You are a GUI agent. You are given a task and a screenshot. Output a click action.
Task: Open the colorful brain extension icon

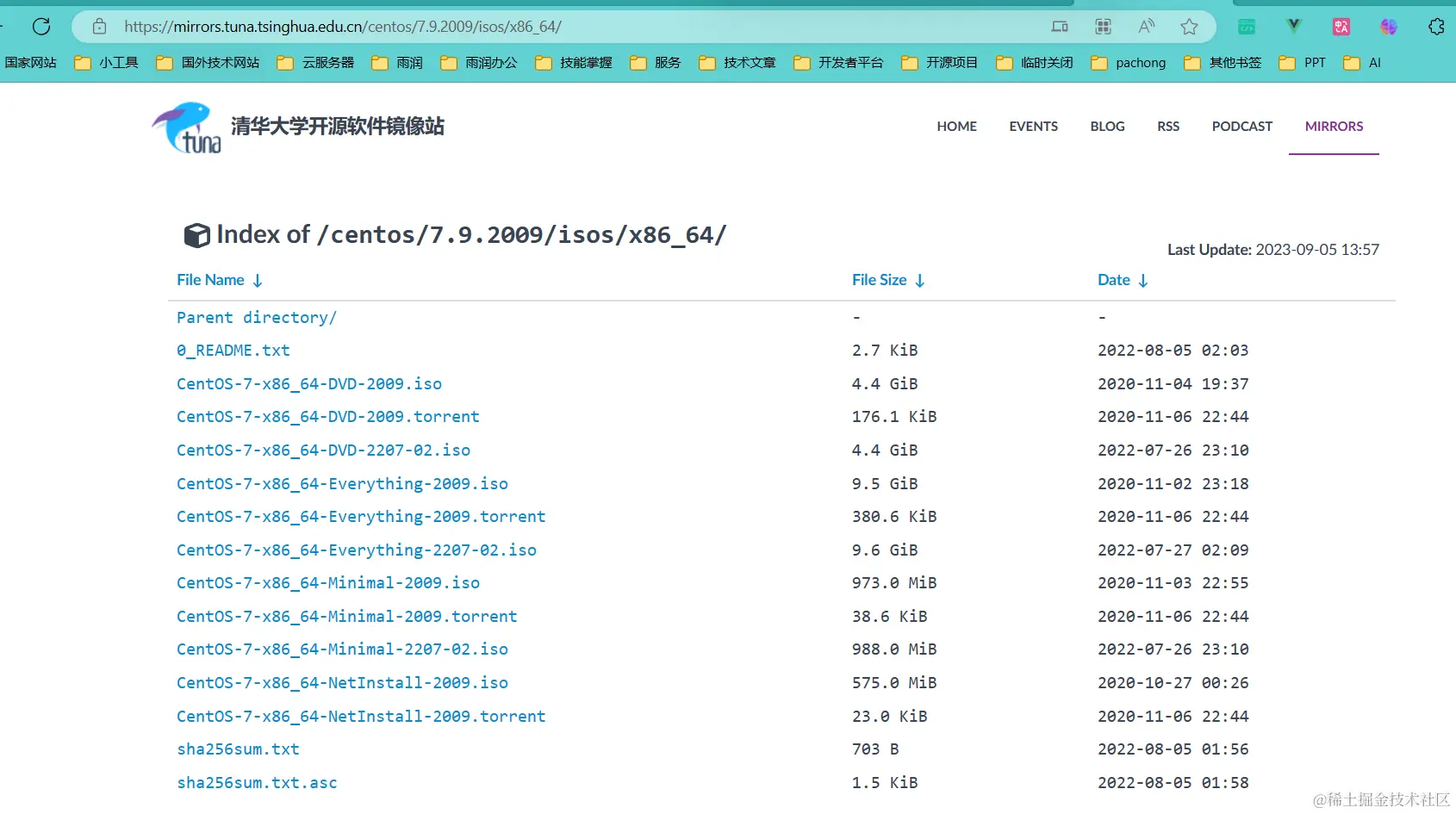tap(1389, 27)
